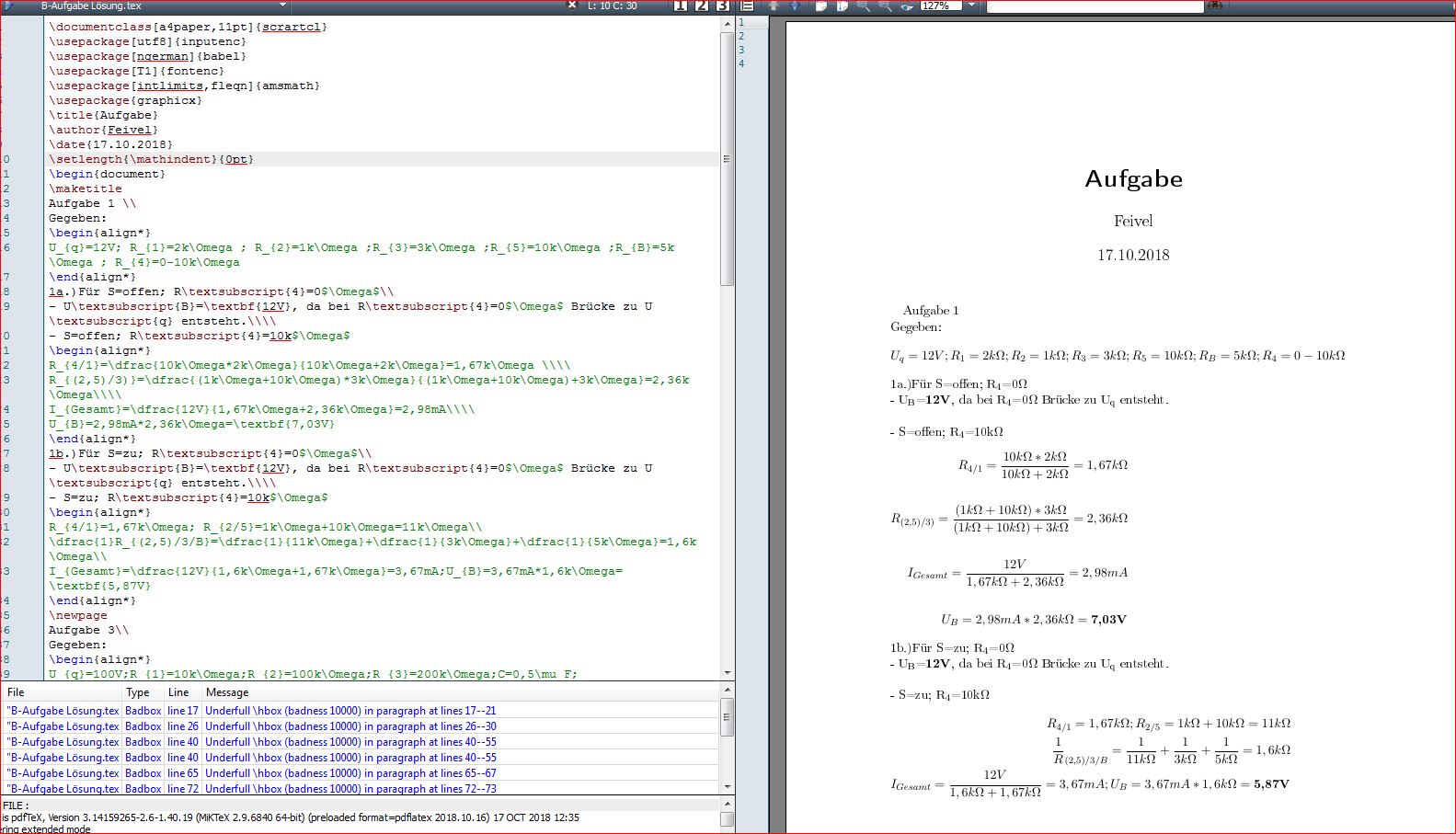Click the 127% zoom field
Image resolution: width=1456 pixels, height=834 pixels.
click(x=941, y=6)
